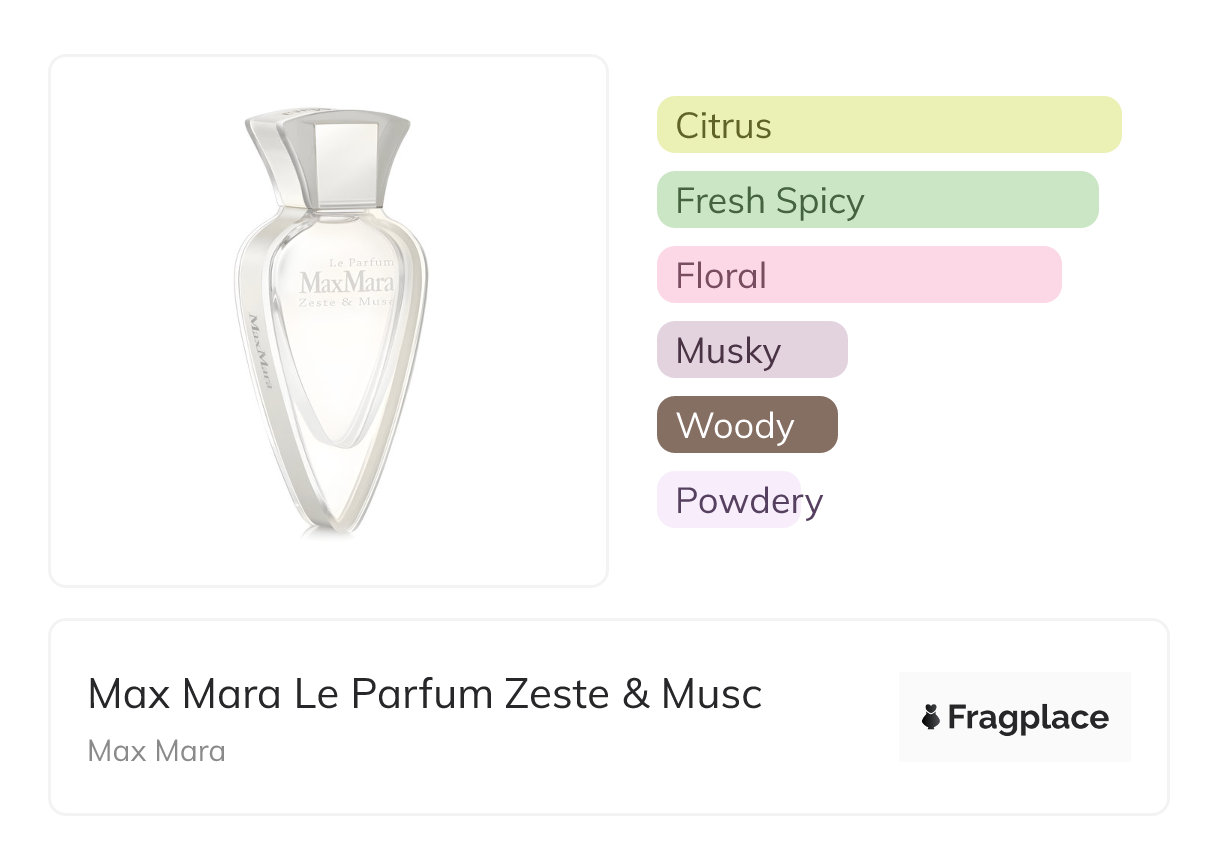Click the MaxMara label on bottle front
The width and height of the screenshot is (1218, 864).
tap(346, 282)
